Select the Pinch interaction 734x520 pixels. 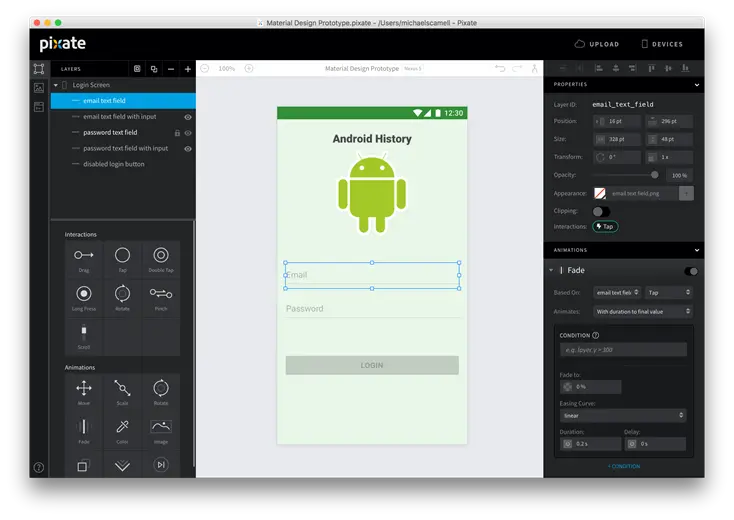[161, 298]
